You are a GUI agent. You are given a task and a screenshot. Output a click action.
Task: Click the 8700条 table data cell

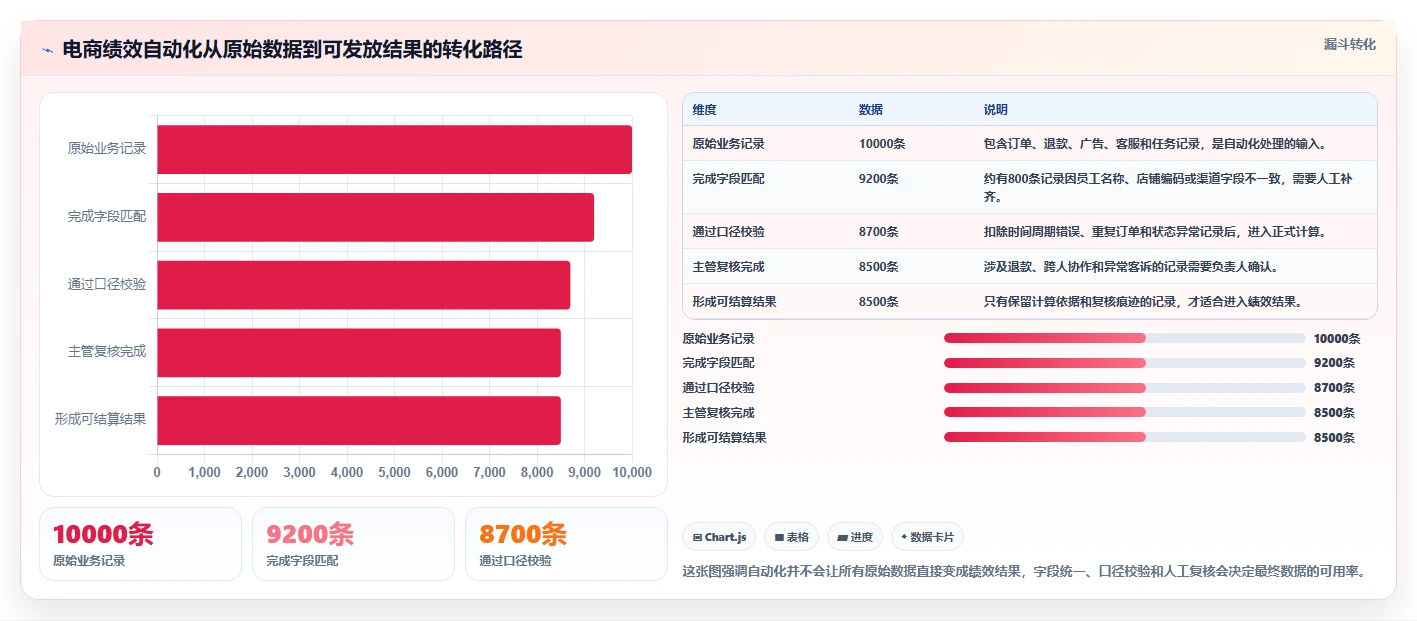[878, 232]
